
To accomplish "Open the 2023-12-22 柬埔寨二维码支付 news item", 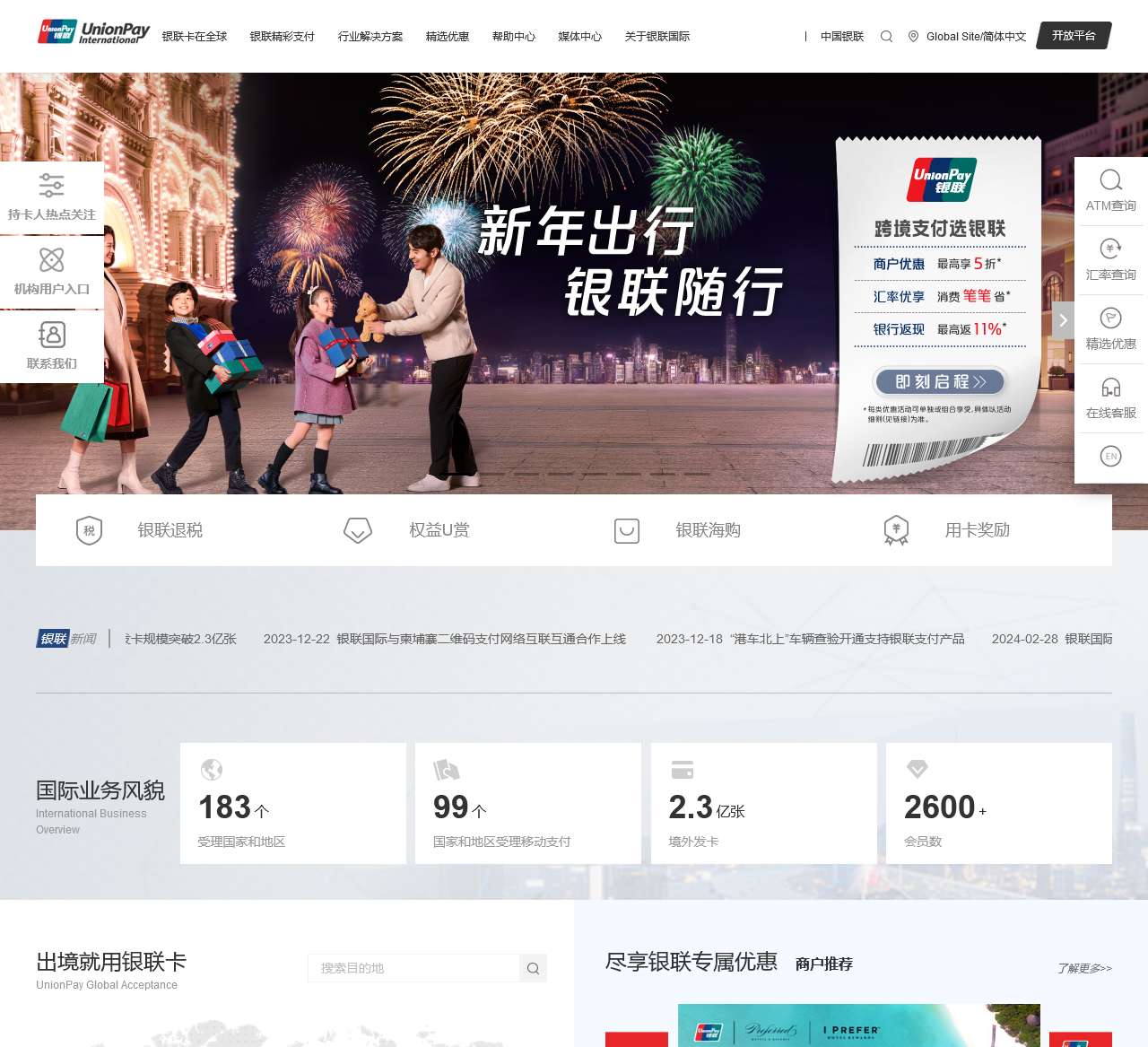I will [x=445, y=639].
